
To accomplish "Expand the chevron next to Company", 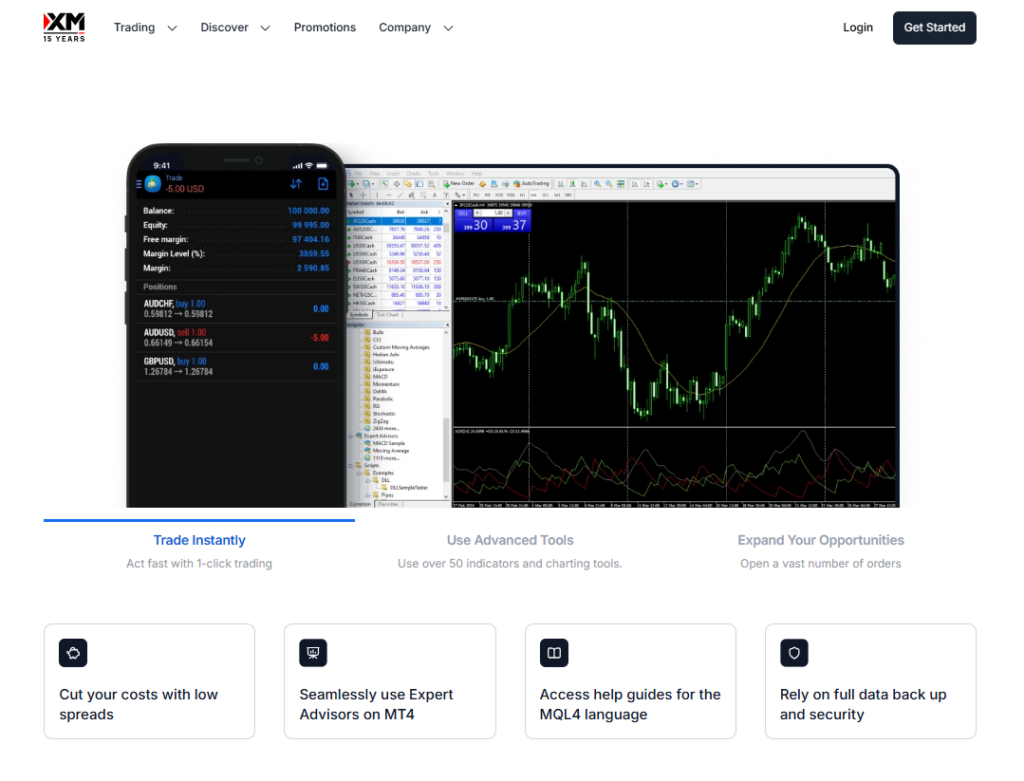I will click(448, 28).
